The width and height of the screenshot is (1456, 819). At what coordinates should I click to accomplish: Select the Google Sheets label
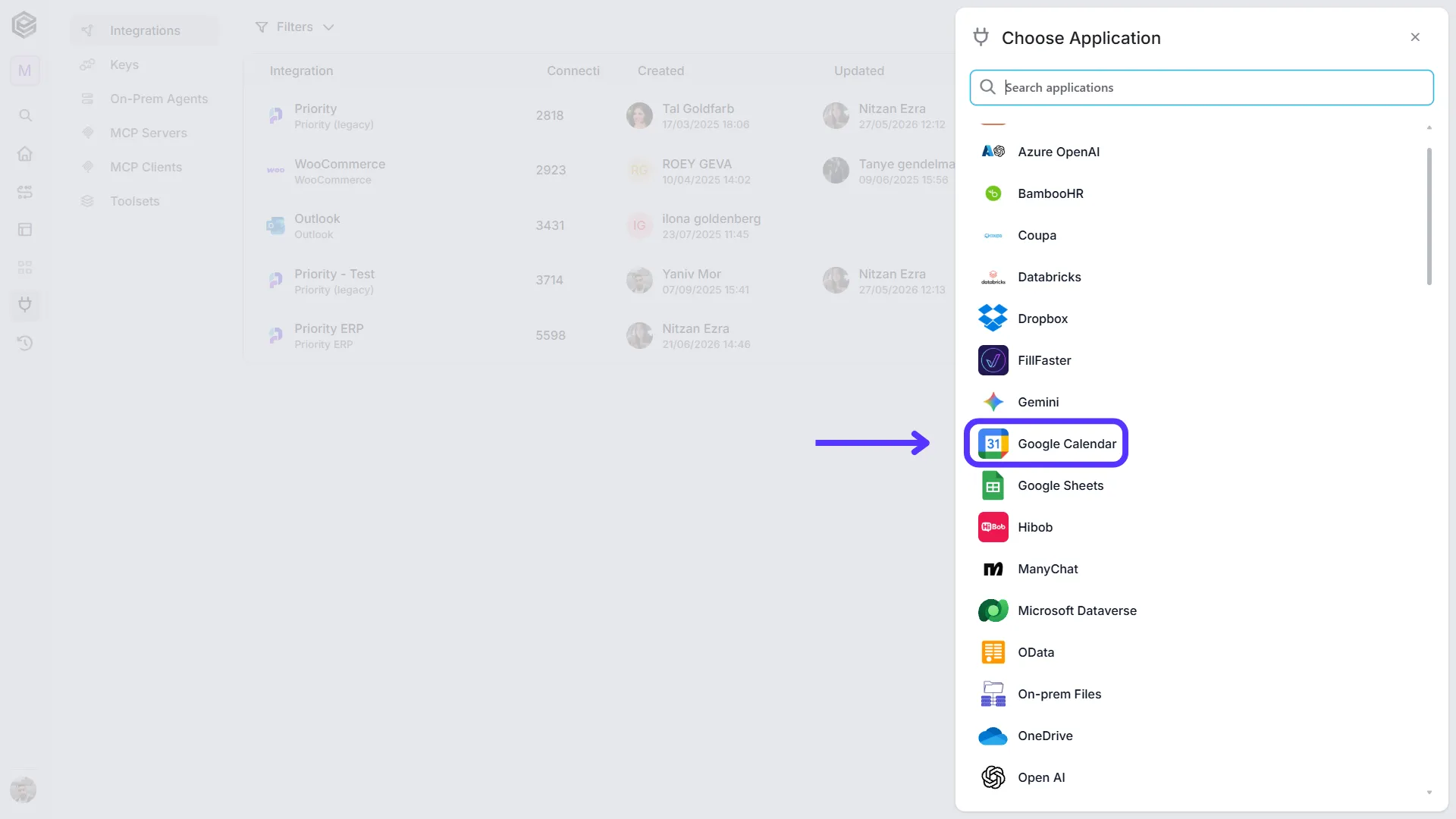[x=1060, y=485]
